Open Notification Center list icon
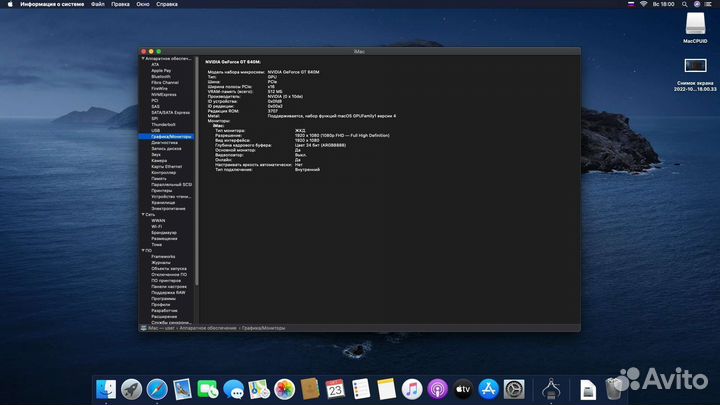720x405 pixels. [x=708, y=4]
